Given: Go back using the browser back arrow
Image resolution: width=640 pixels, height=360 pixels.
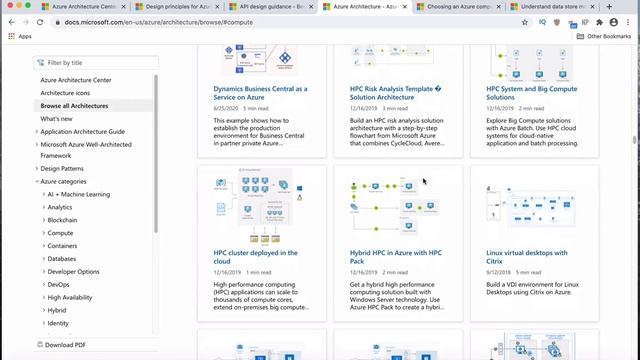Looking at the screenshot, I should click(11, 22).
